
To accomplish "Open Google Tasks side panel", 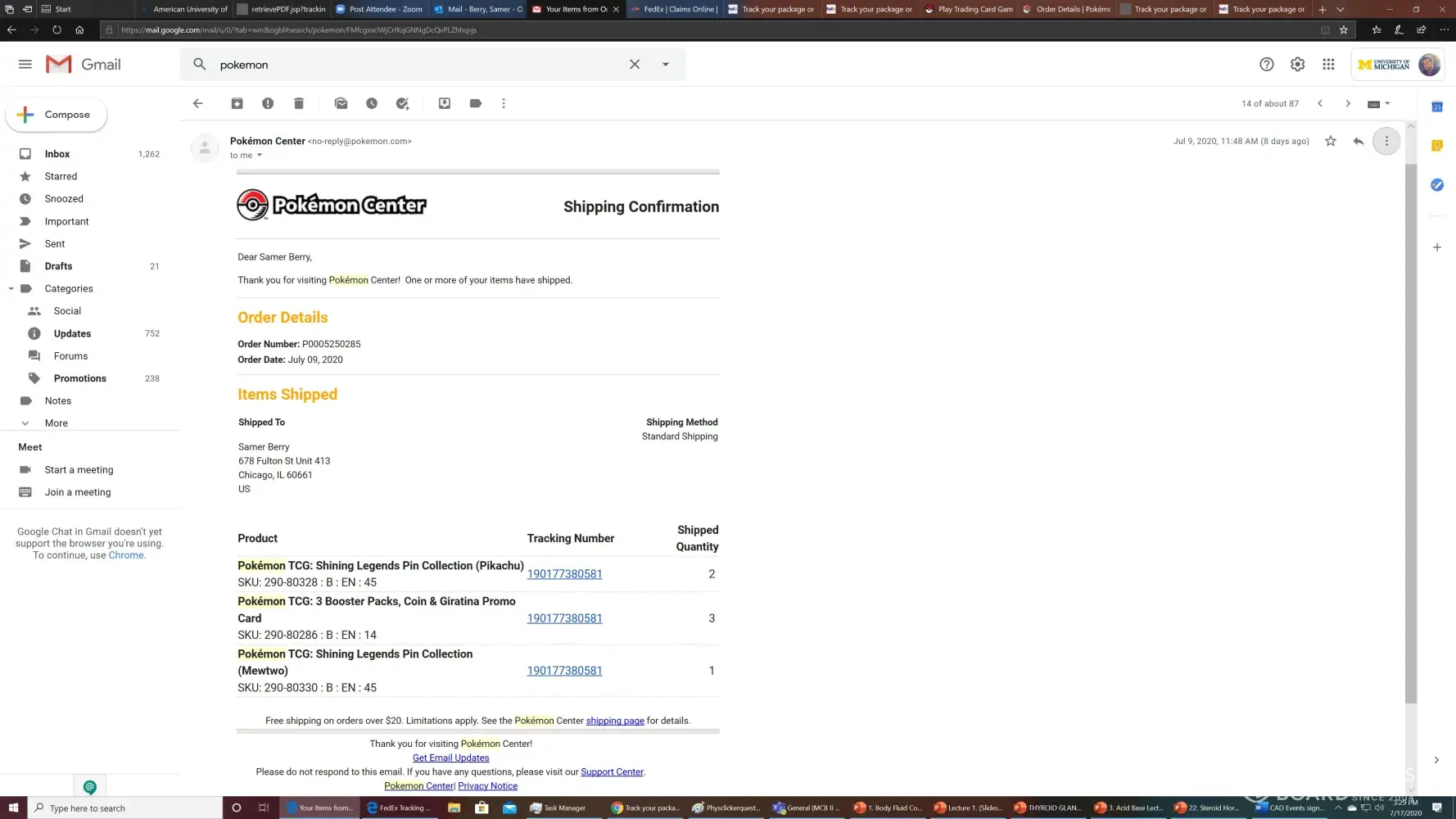I will pyautogui.click(x=1437, y=185).
